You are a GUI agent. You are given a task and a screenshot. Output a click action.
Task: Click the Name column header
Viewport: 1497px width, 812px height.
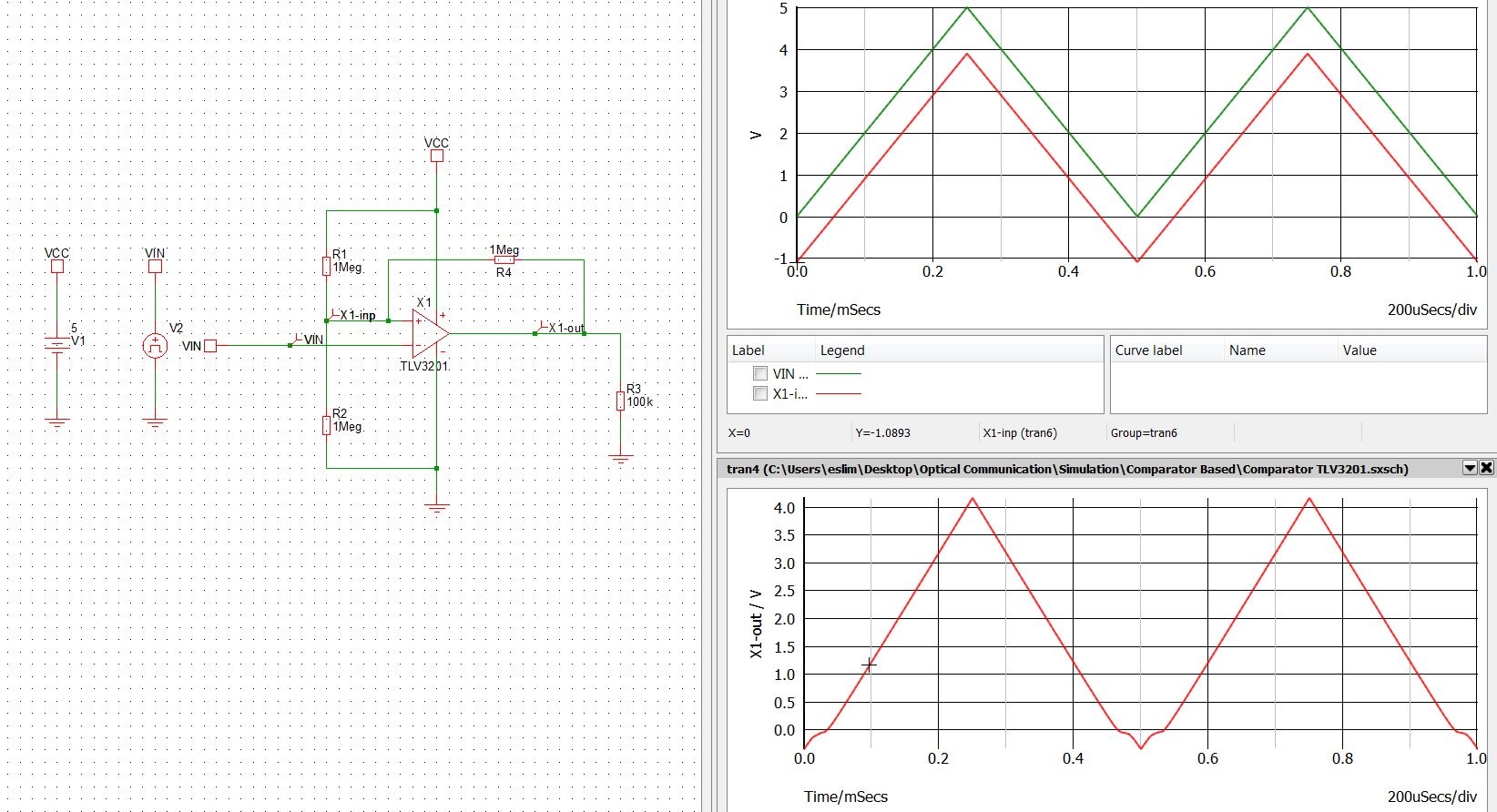1279,350
